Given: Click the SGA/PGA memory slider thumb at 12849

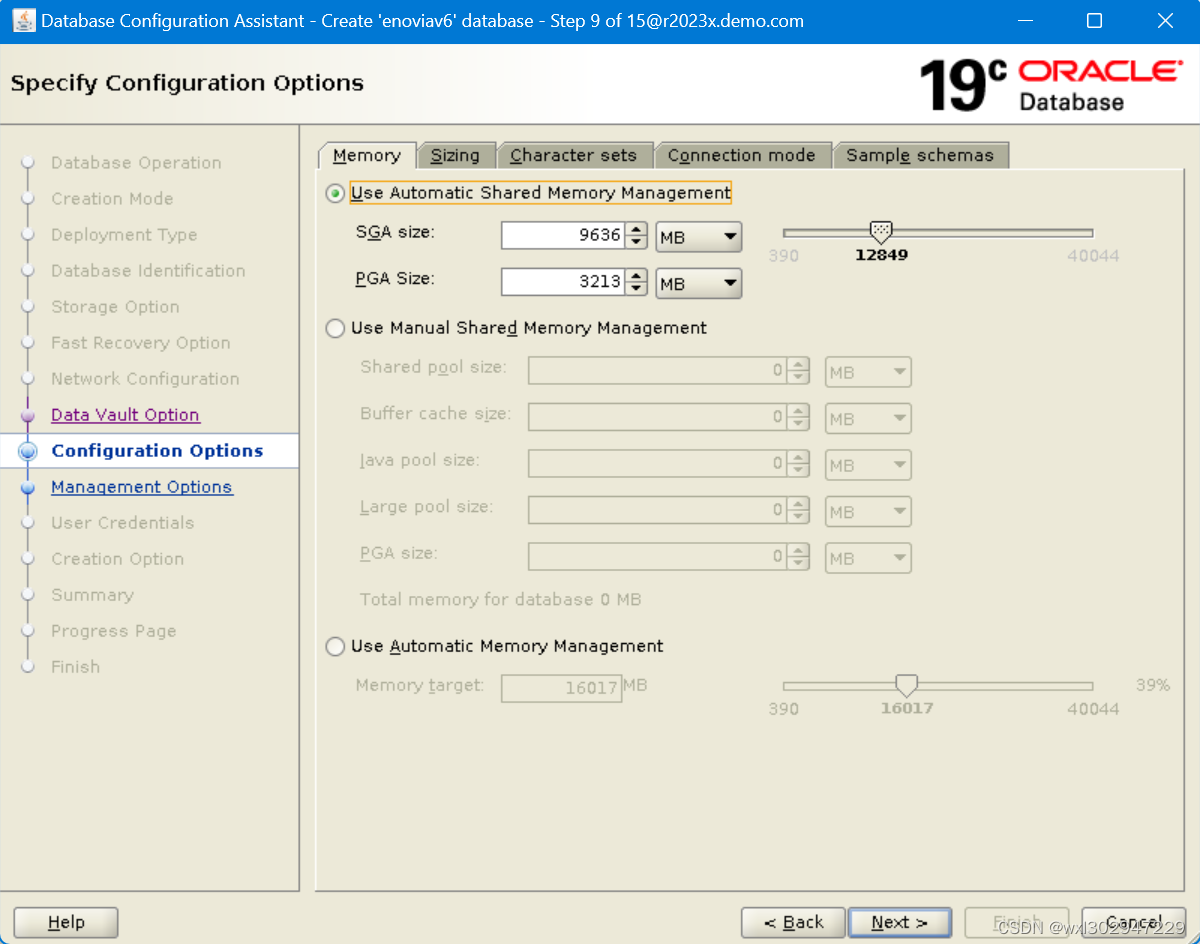Looking at the screenshot, I should click(x=881, y=232).
